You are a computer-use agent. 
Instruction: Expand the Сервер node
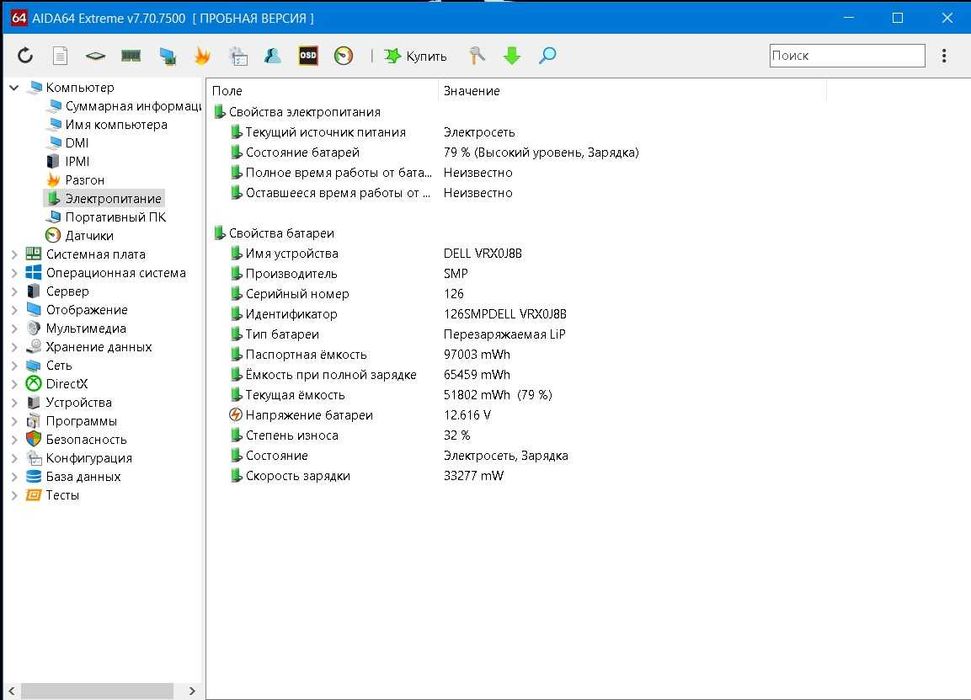tap(14, 292)
